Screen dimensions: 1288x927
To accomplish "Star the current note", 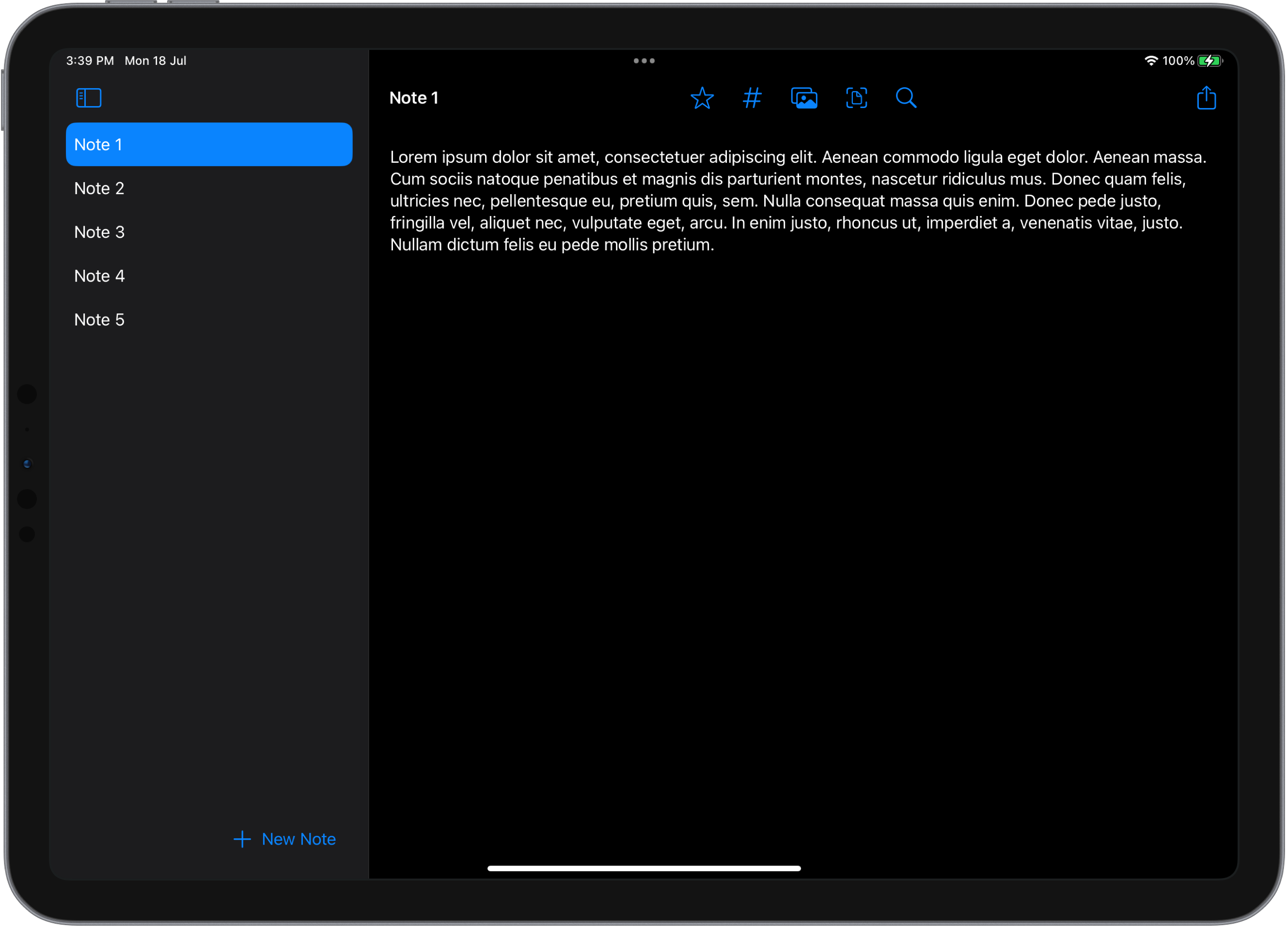I will tap(703, 98).
